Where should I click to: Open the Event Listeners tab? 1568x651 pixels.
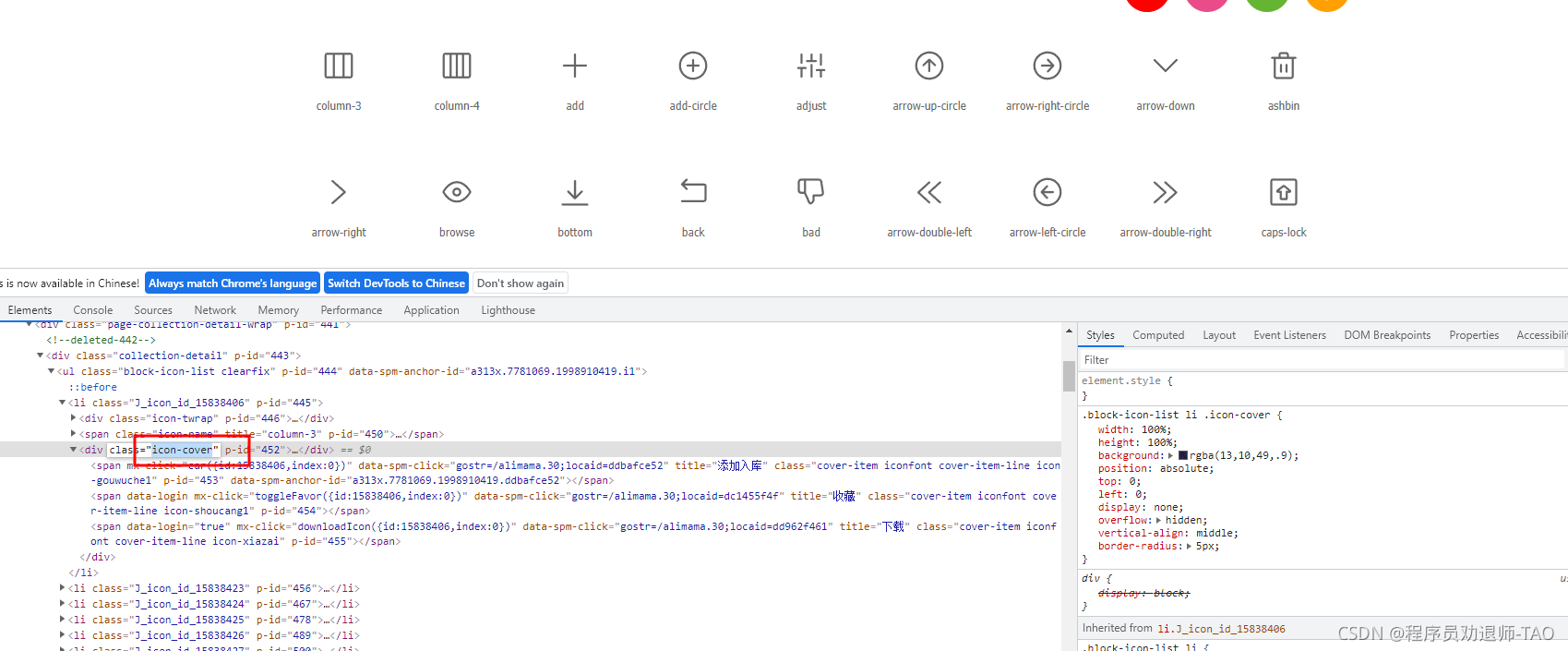[1289, 335]
